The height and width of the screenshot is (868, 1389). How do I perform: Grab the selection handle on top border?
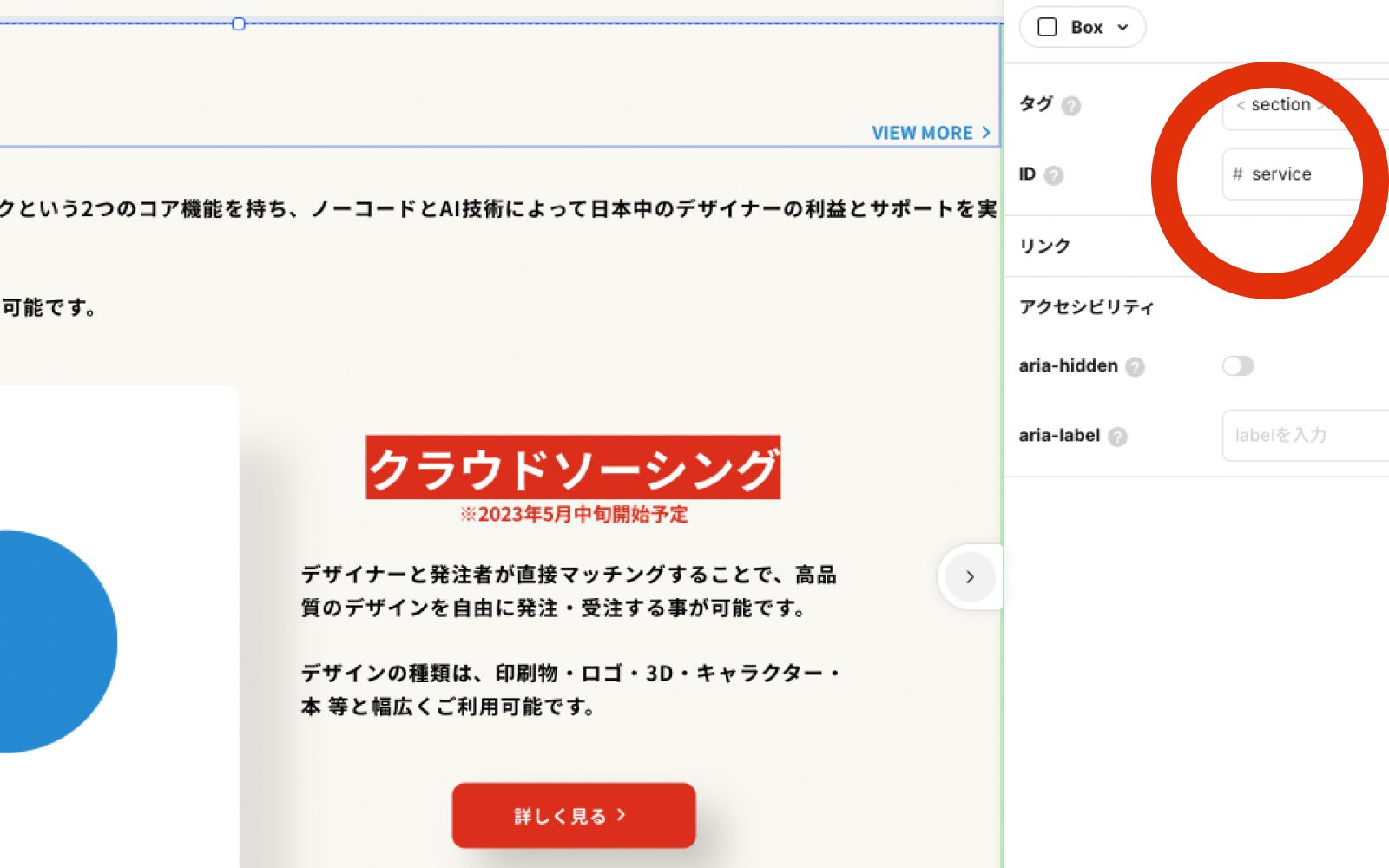click(239, 24)
